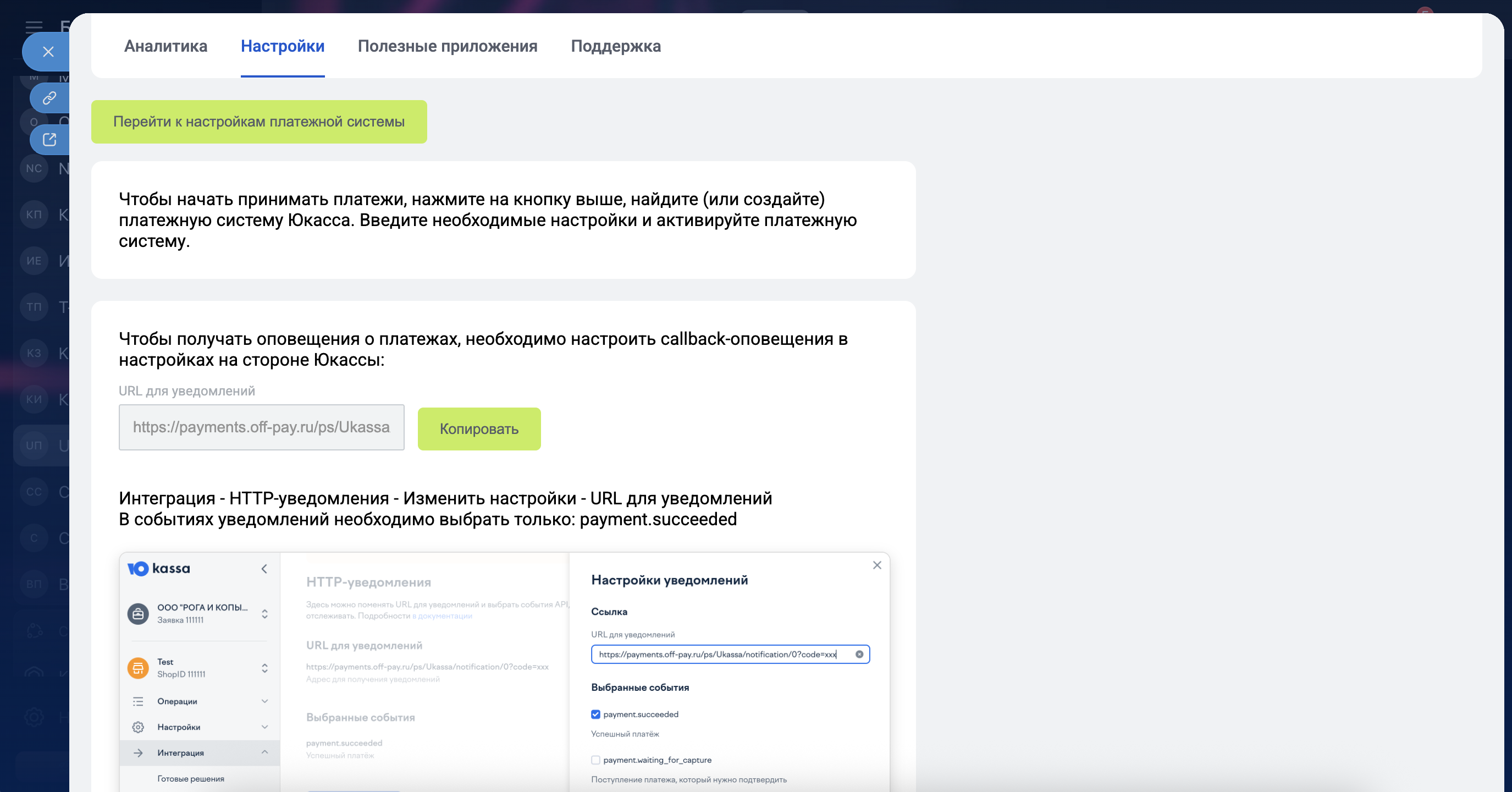Click the YooKassa logo
Image resolution: width=1512 pixels, height=792 pixels.
point(158,568)
